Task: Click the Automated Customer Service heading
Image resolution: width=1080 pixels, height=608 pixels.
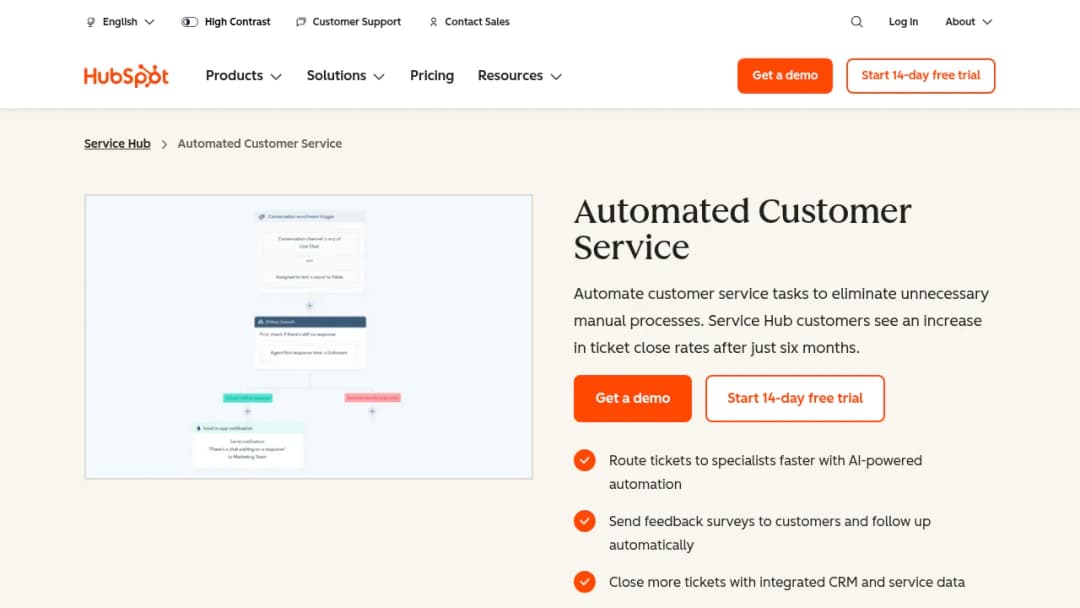Action: (x=742, y=229)
